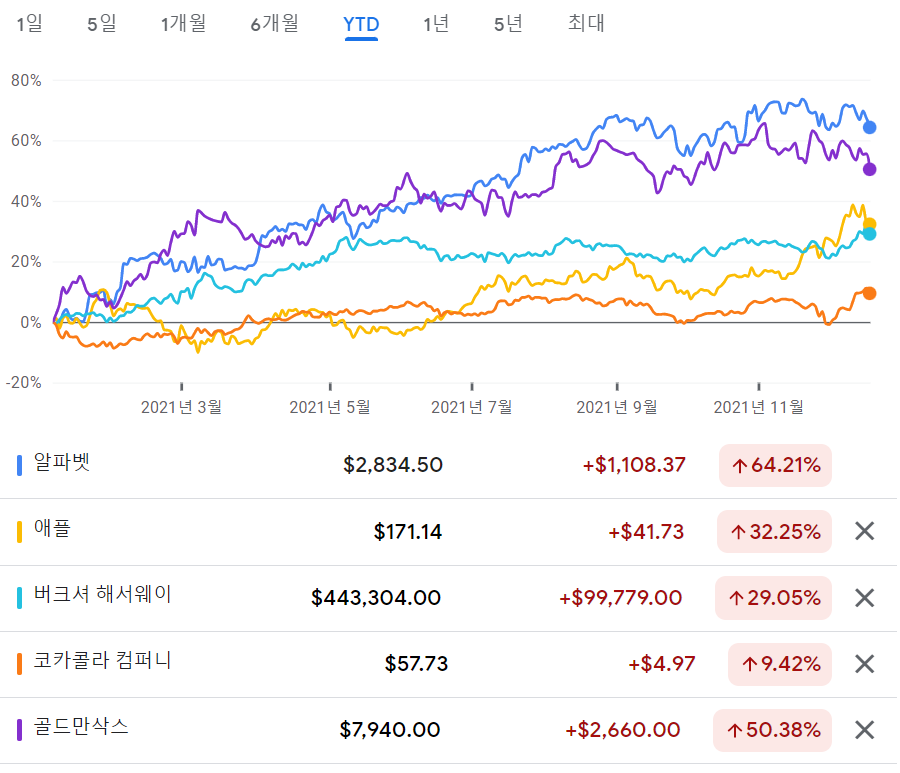
Task: Click the 64.21% gain badge
Action: tap(775, 465)
